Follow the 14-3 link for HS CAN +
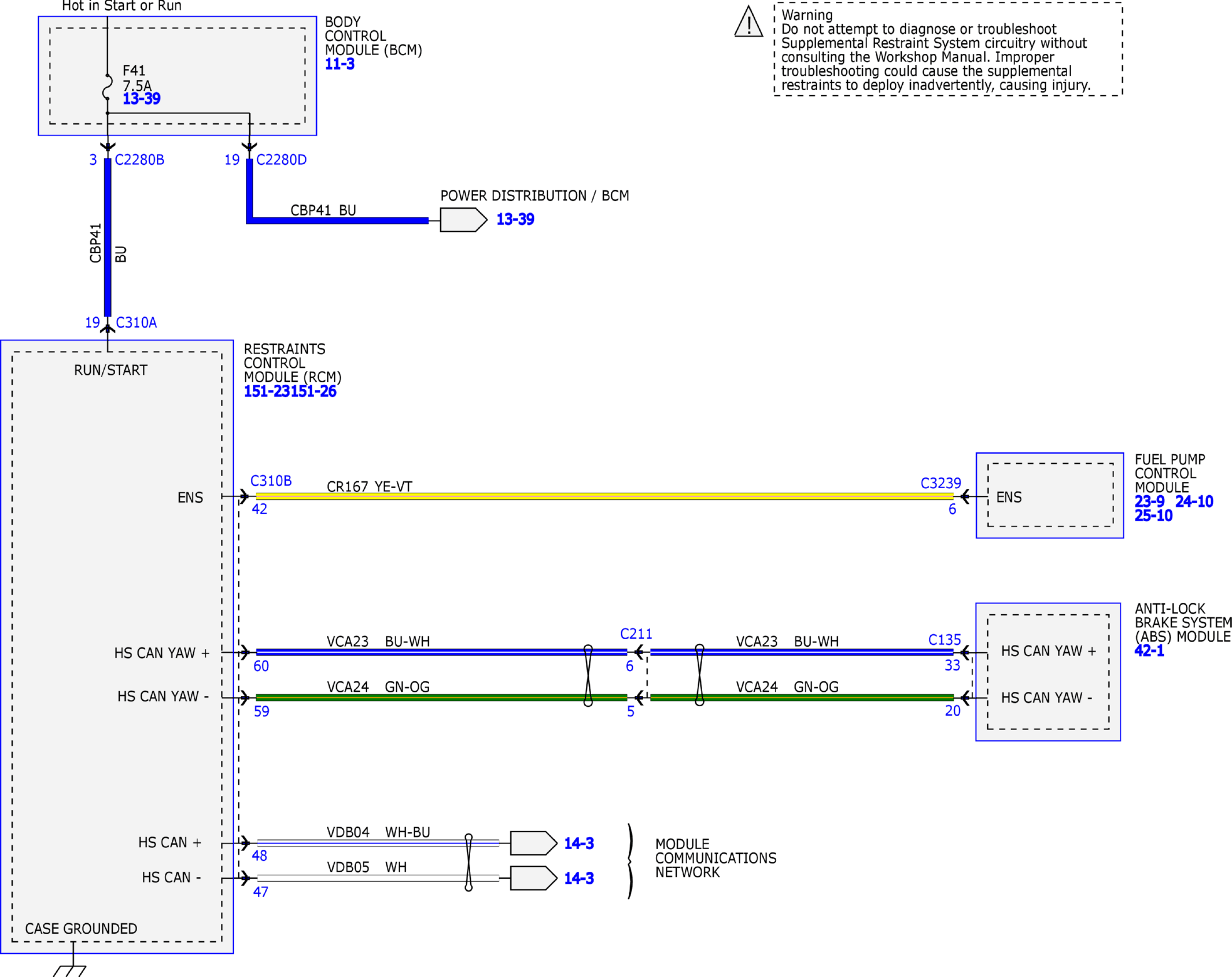Viewport: 1232px width, 977px height. (x=579, y=843)
